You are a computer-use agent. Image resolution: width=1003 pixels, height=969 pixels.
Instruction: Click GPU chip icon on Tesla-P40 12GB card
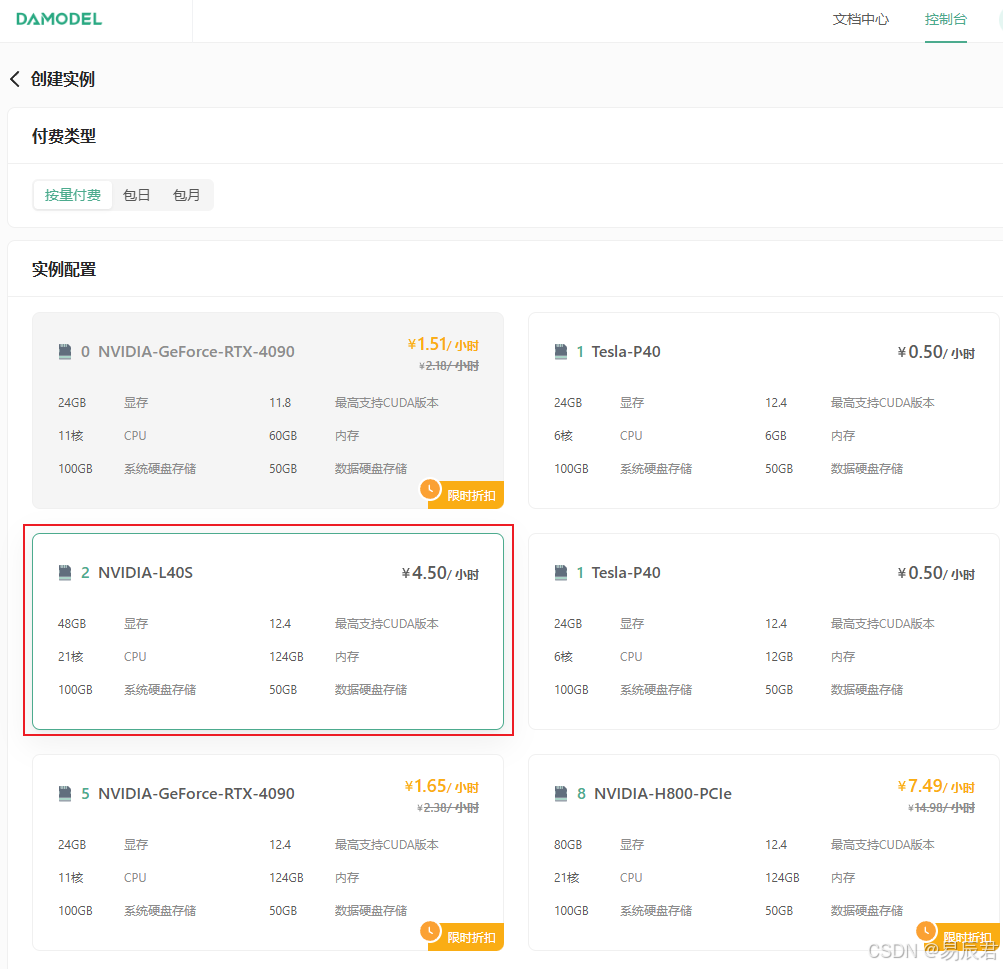point(561,572)
